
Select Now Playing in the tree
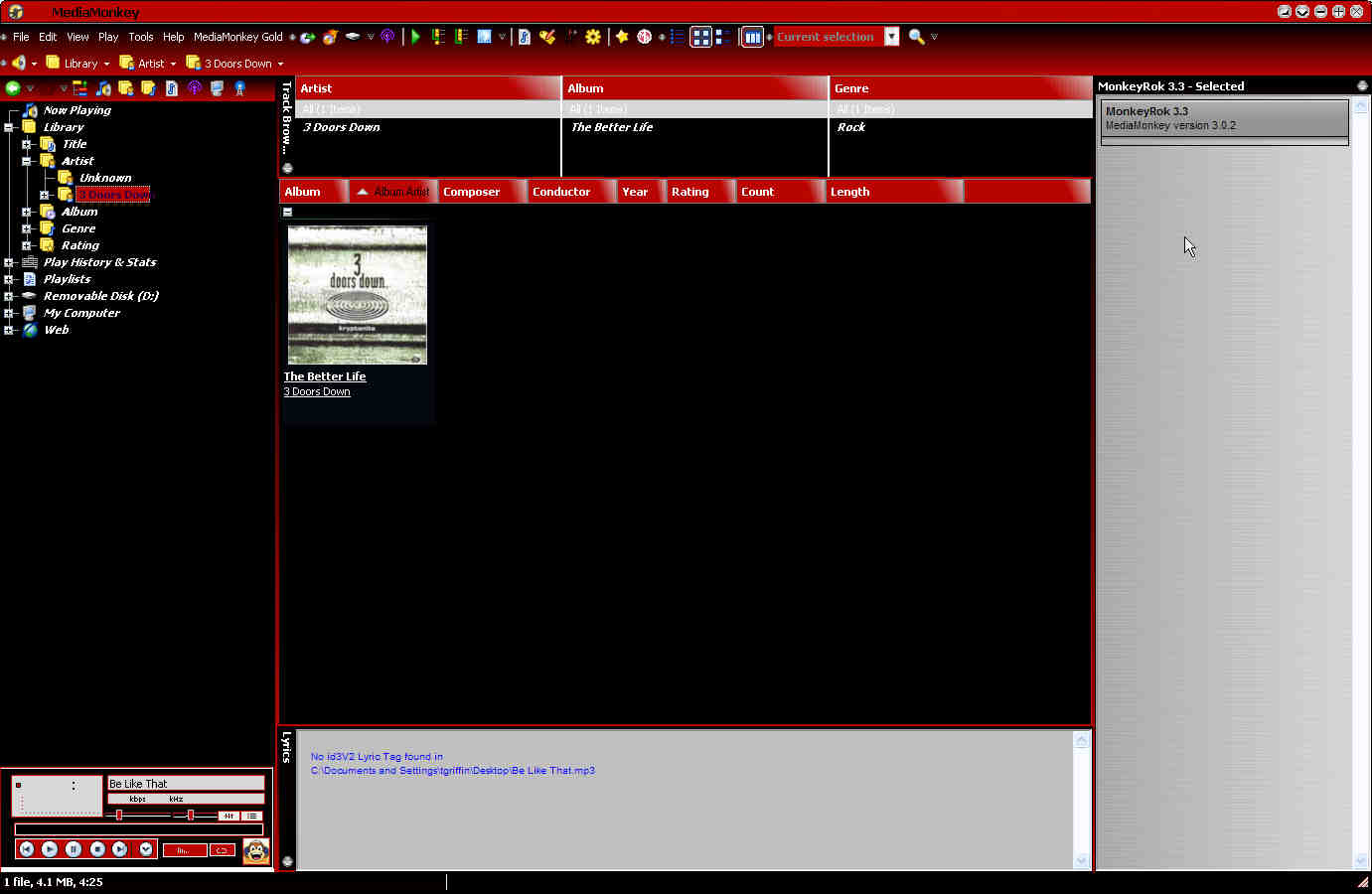pos(77,110)
